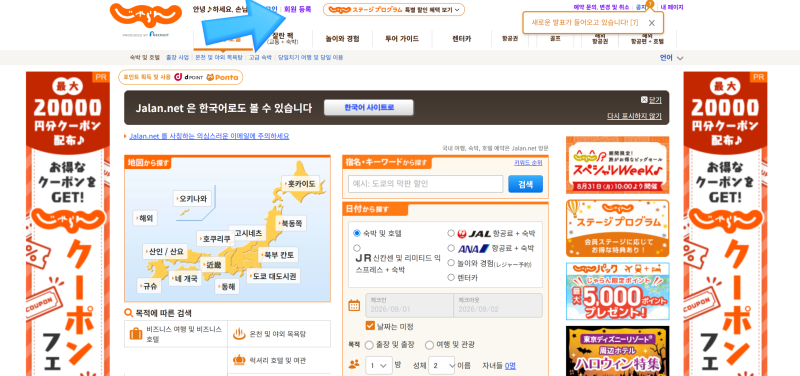Viewport: 800px width, 376px height.
Task: Click the 고급 숙박 sub-navigation link
Action: pyautogui.click(x=260, y=58)
